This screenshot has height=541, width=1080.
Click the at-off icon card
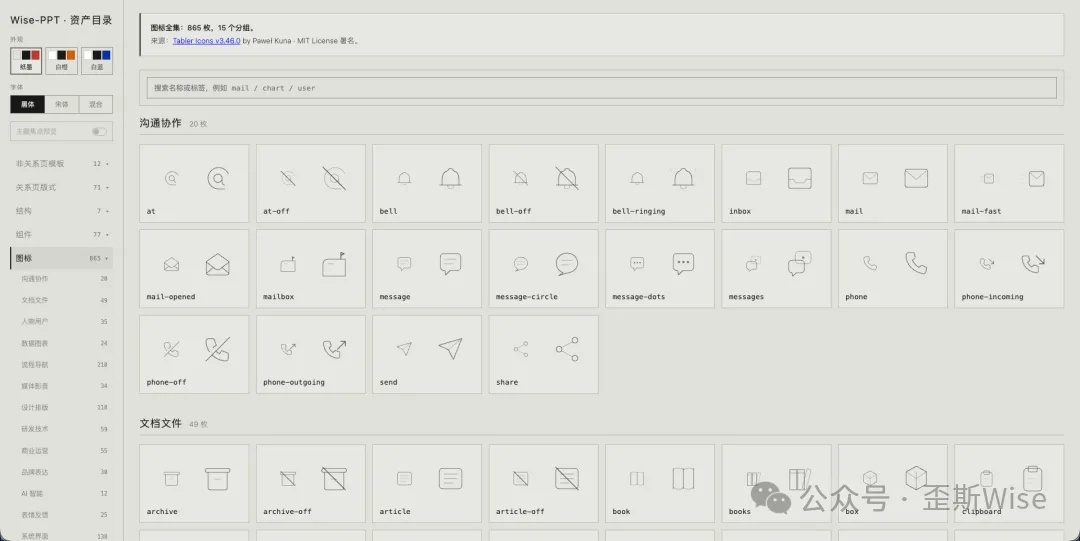click(x=311, y=183)
